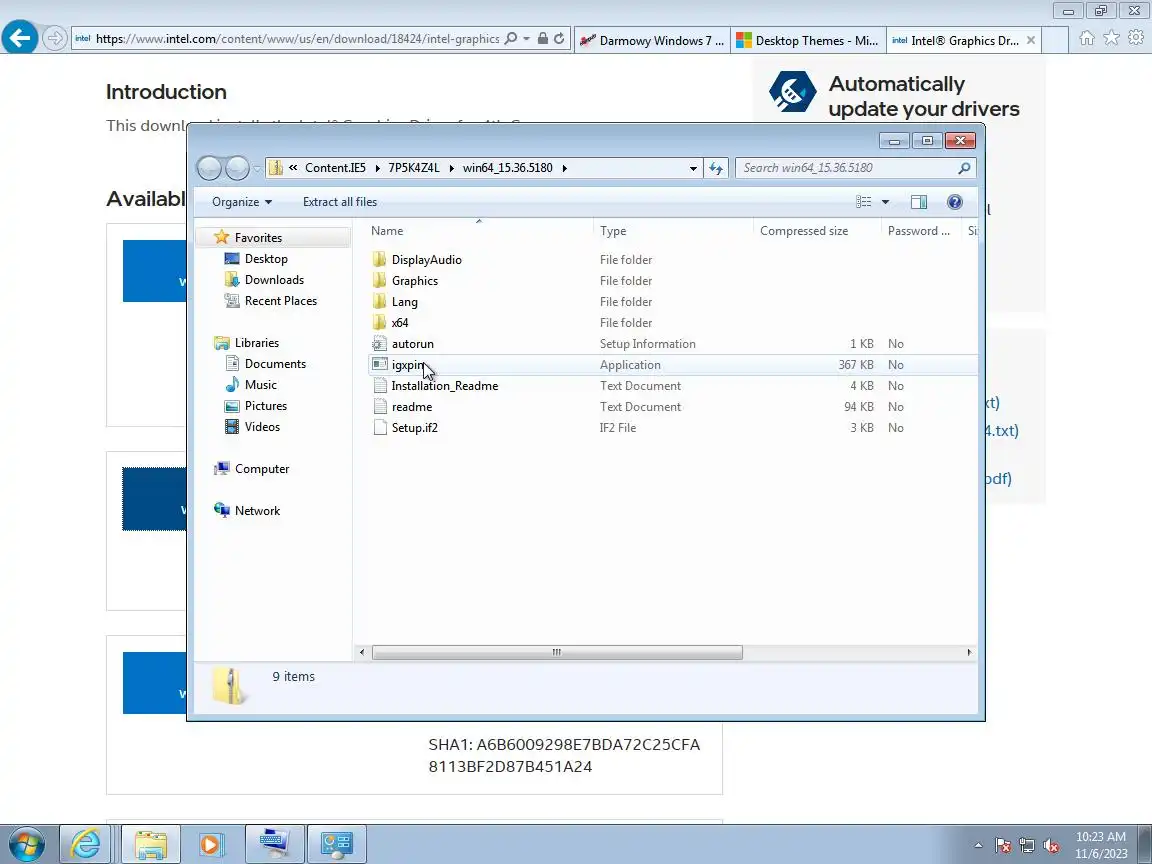1152x864 pixels.
Task: Toggle the preview pane icon
Action: (918, 202)
